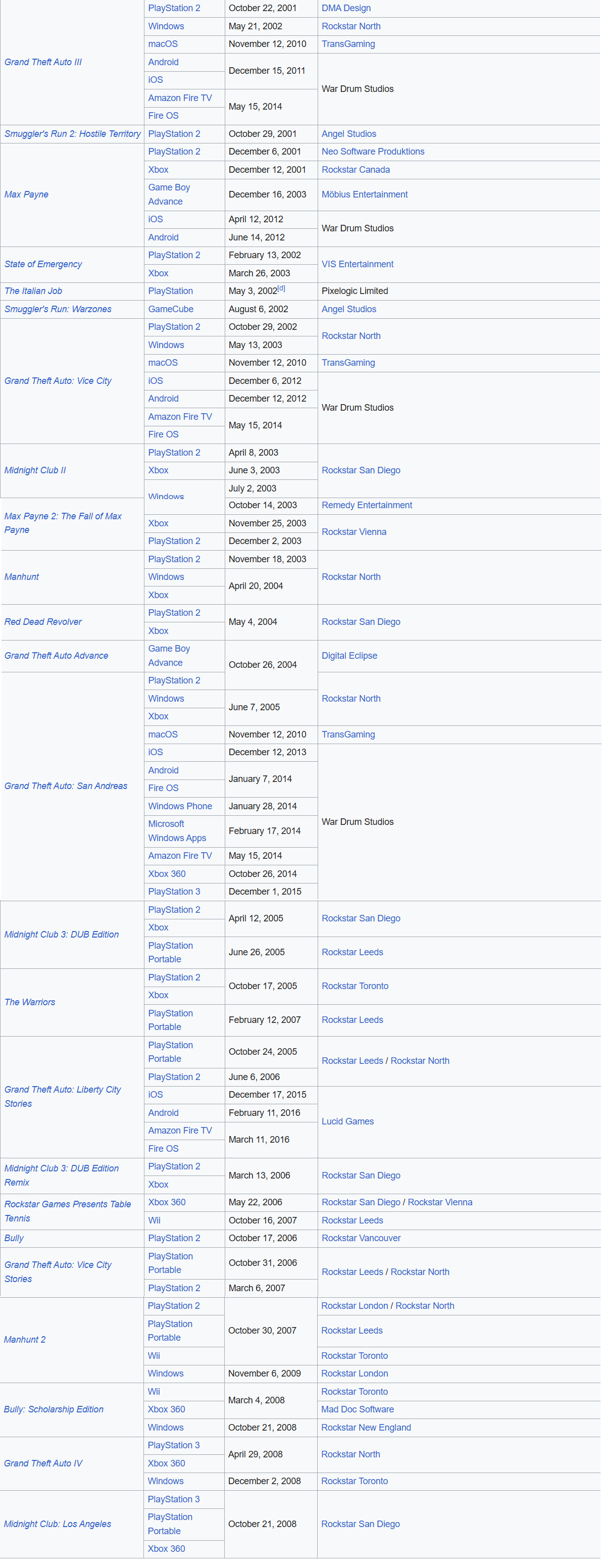Open the Grand Theft Auto III link

[x=42, y=62]
